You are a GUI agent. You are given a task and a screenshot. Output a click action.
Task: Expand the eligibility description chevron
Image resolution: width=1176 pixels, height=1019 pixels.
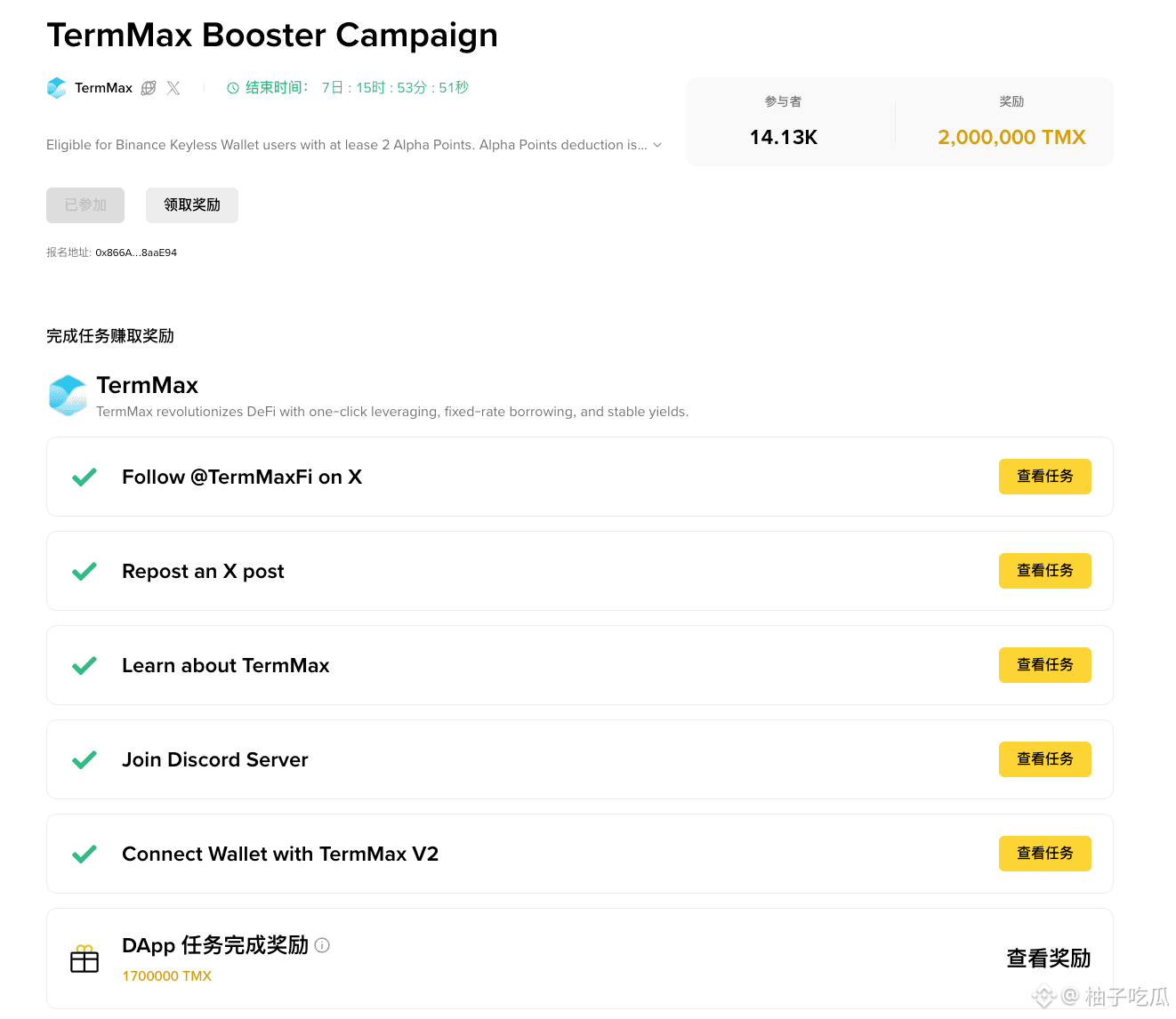[657, 145]
